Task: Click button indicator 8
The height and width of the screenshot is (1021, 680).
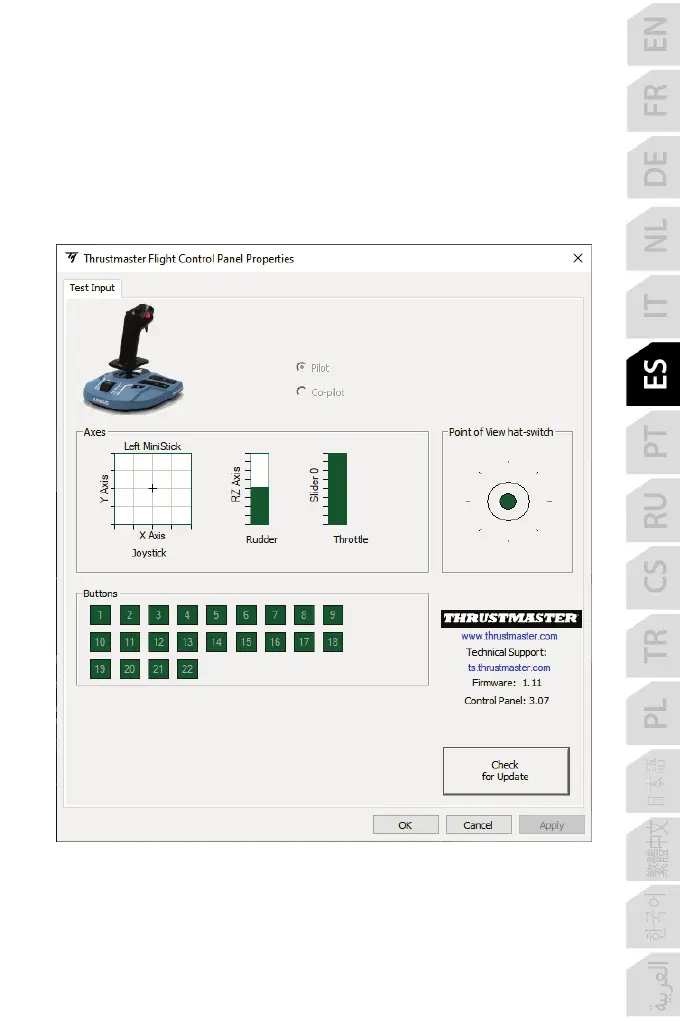Action: pyautogui.click(x=304, y=615)
